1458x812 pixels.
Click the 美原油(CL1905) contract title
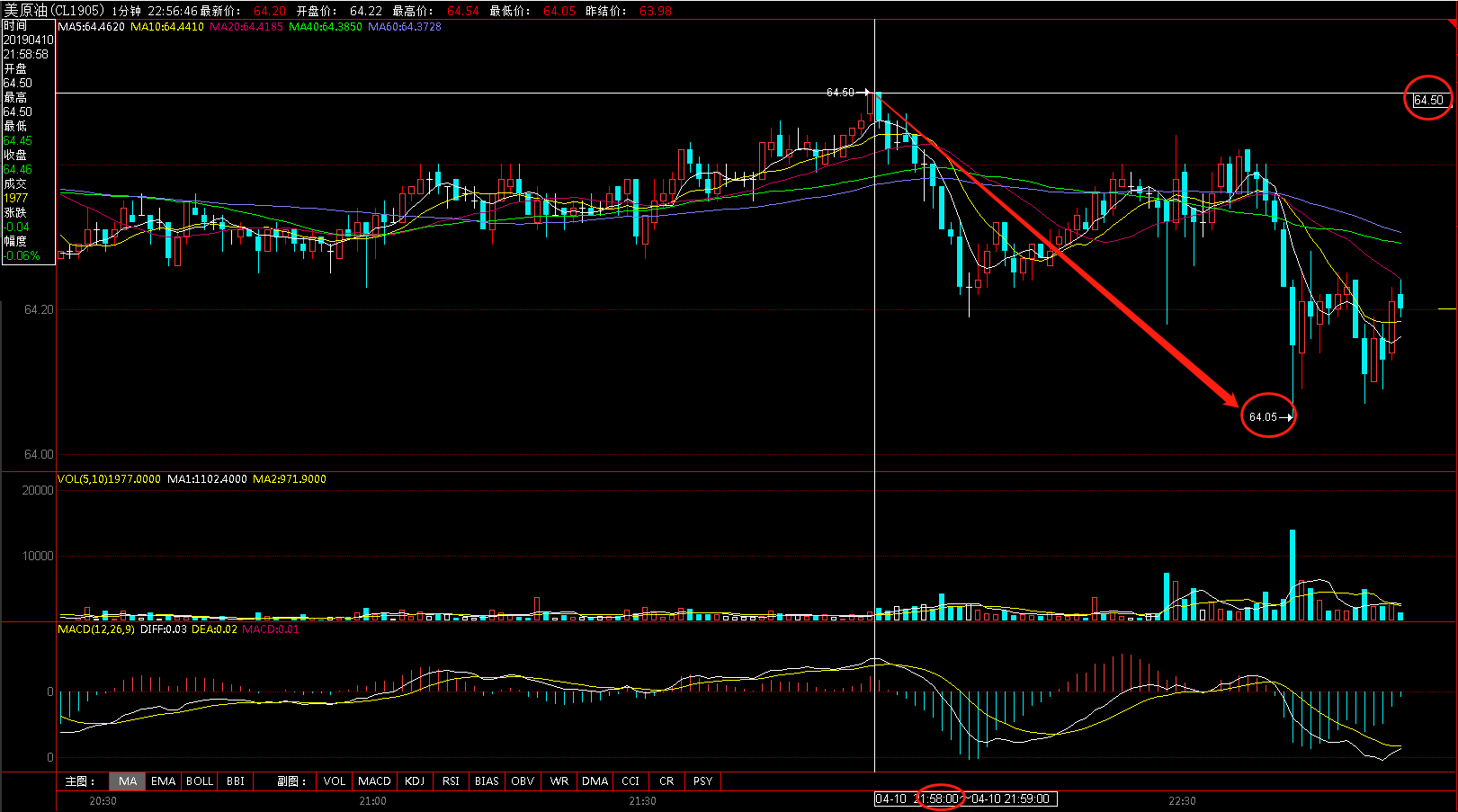[x=54, y=11]
